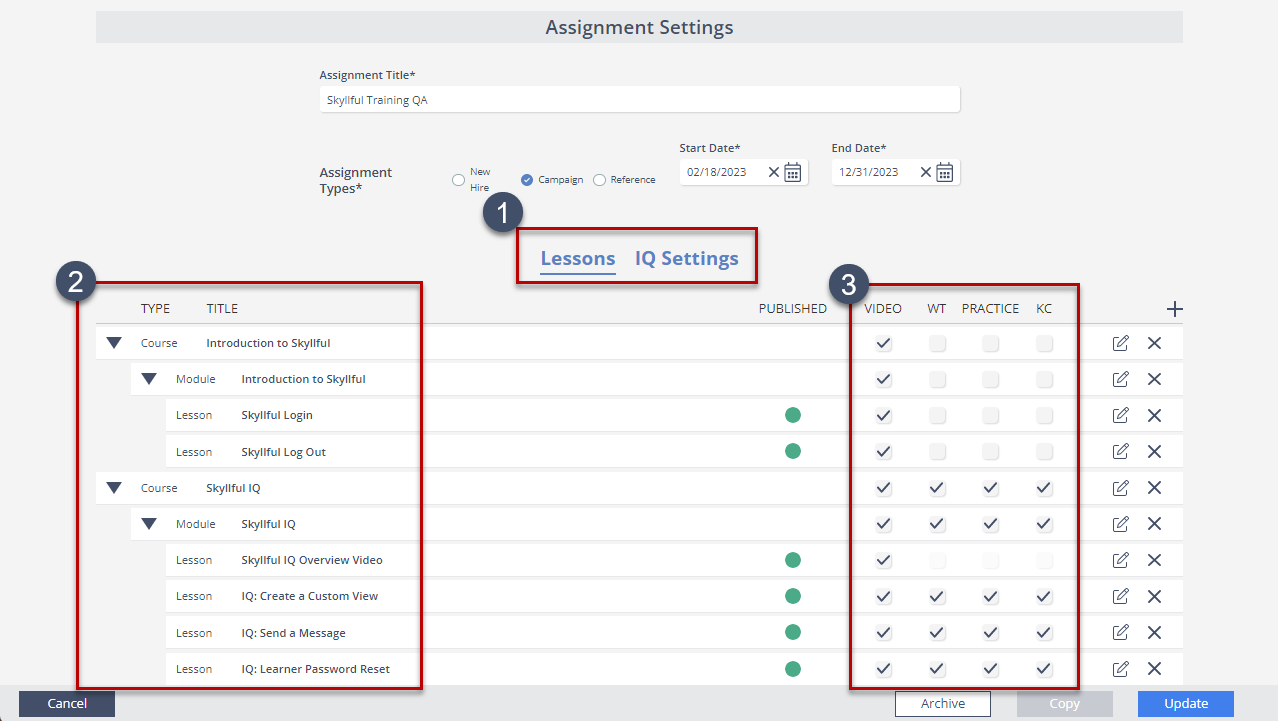
Task: Remove the Introduction to Skyllful course row
Action: [x=1154, y=343]
